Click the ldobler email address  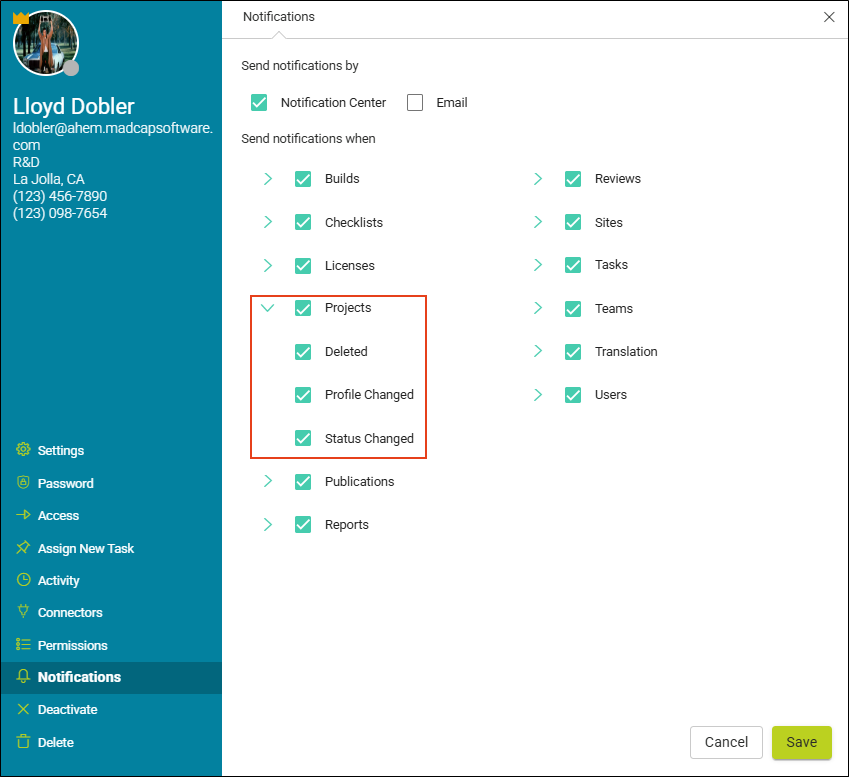click(113, 136)
